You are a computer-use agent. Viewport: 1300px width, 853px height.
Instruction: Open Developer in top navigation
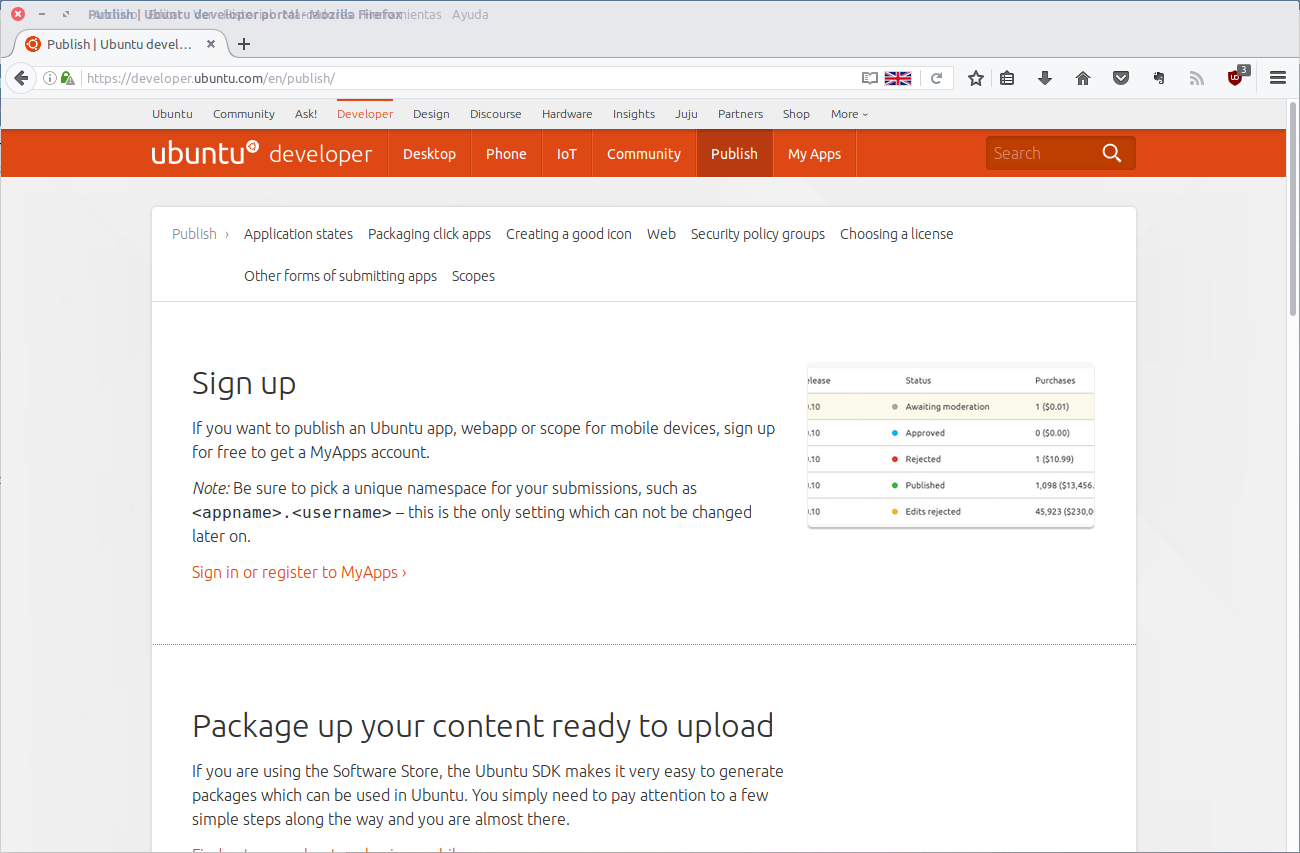click(365, 114)
